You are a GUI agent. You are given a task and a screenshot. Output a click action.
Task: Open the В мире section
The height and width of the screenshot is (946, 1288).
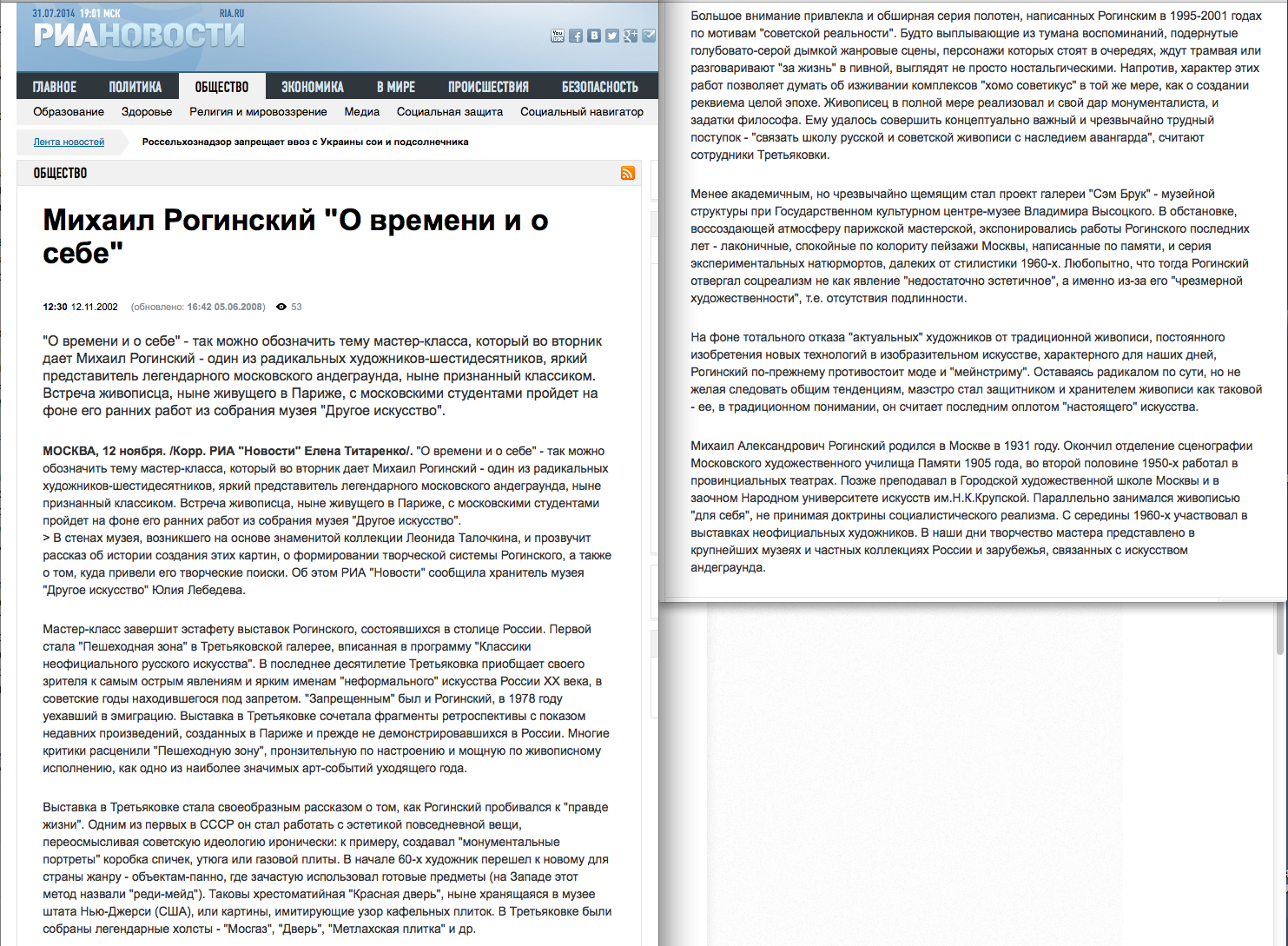point(395,87)
